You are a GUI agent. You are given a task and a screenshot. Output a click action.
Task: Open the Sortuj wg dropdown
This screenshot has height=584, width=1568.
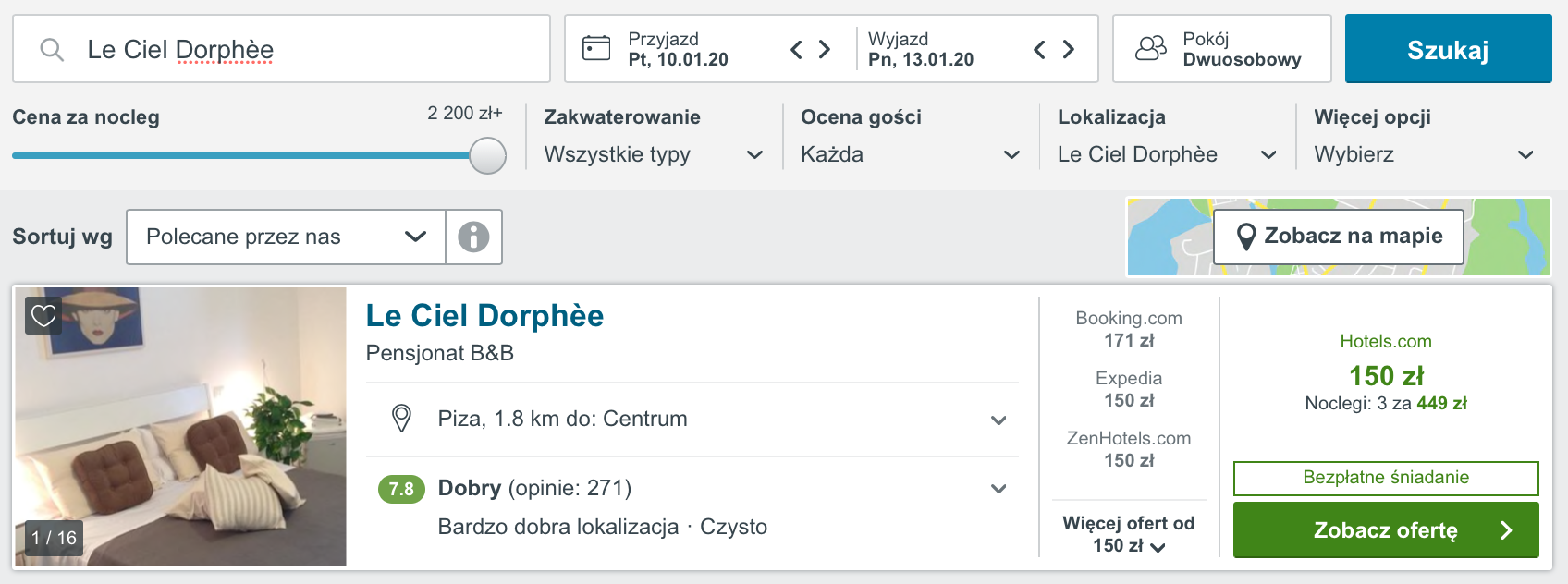click(x=286, y=237)
